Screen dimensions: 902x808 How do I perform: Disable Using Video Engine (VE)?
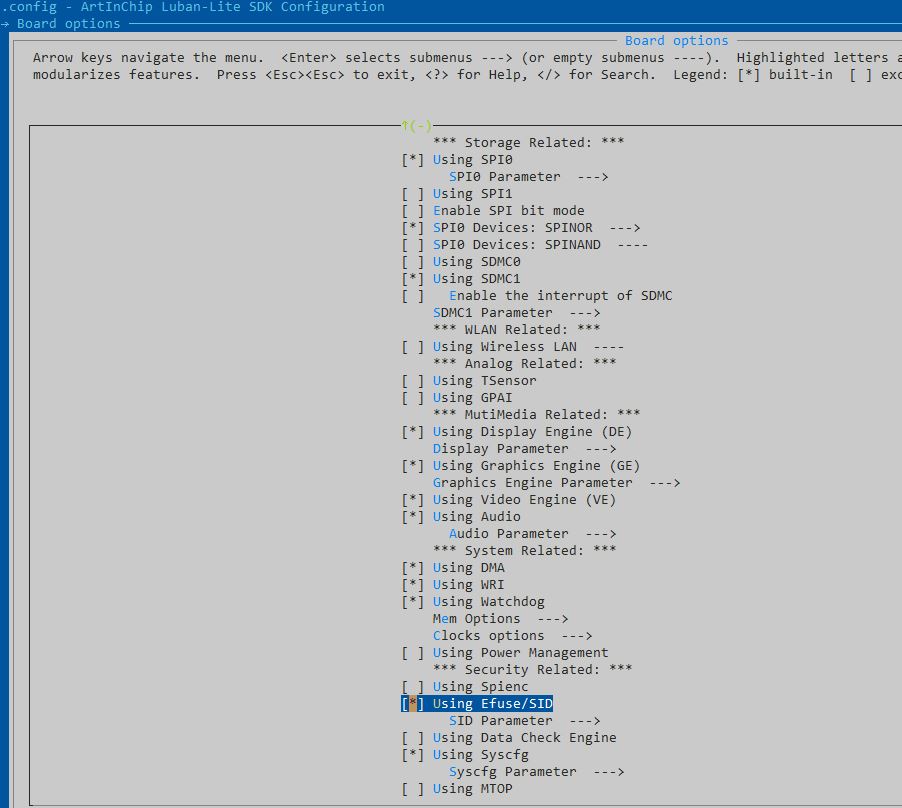412,500
